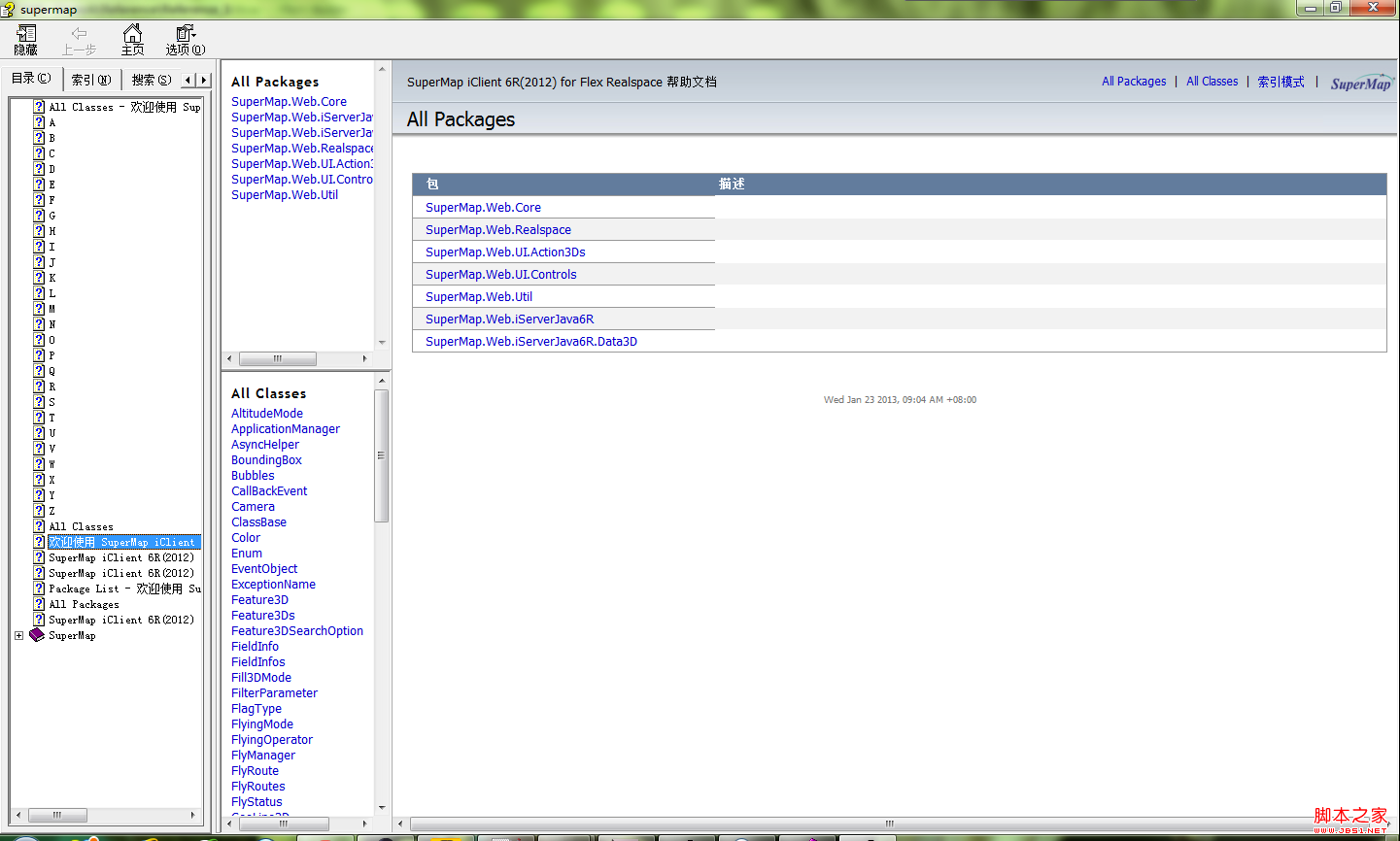Click the purple book icon for SuperMap
The width and height of the screenshot is (1400, 841).
37,635
